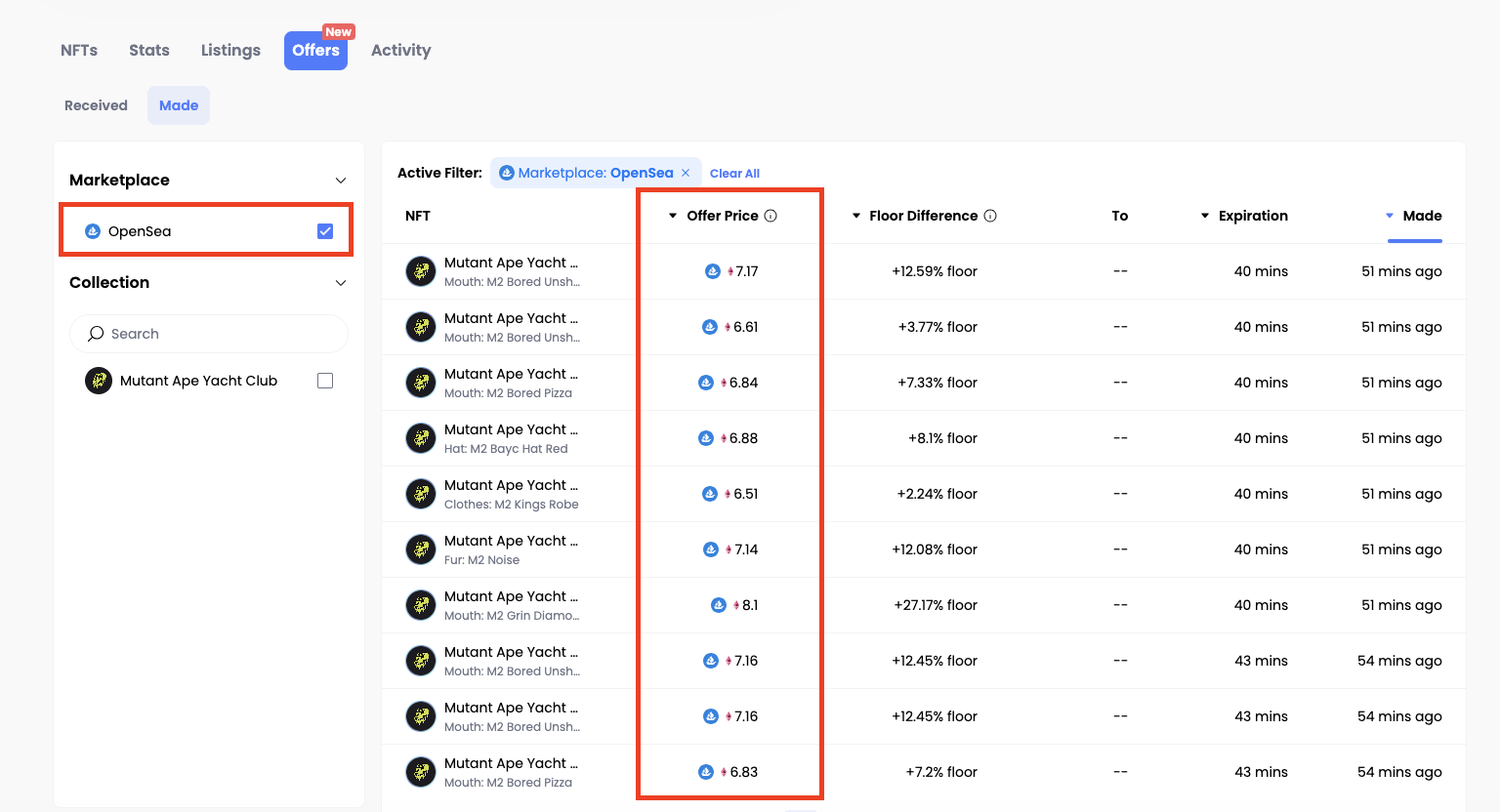Sort by Offer Price column
This screenshot has width=1500, height=812.
(x=722, y=216)
